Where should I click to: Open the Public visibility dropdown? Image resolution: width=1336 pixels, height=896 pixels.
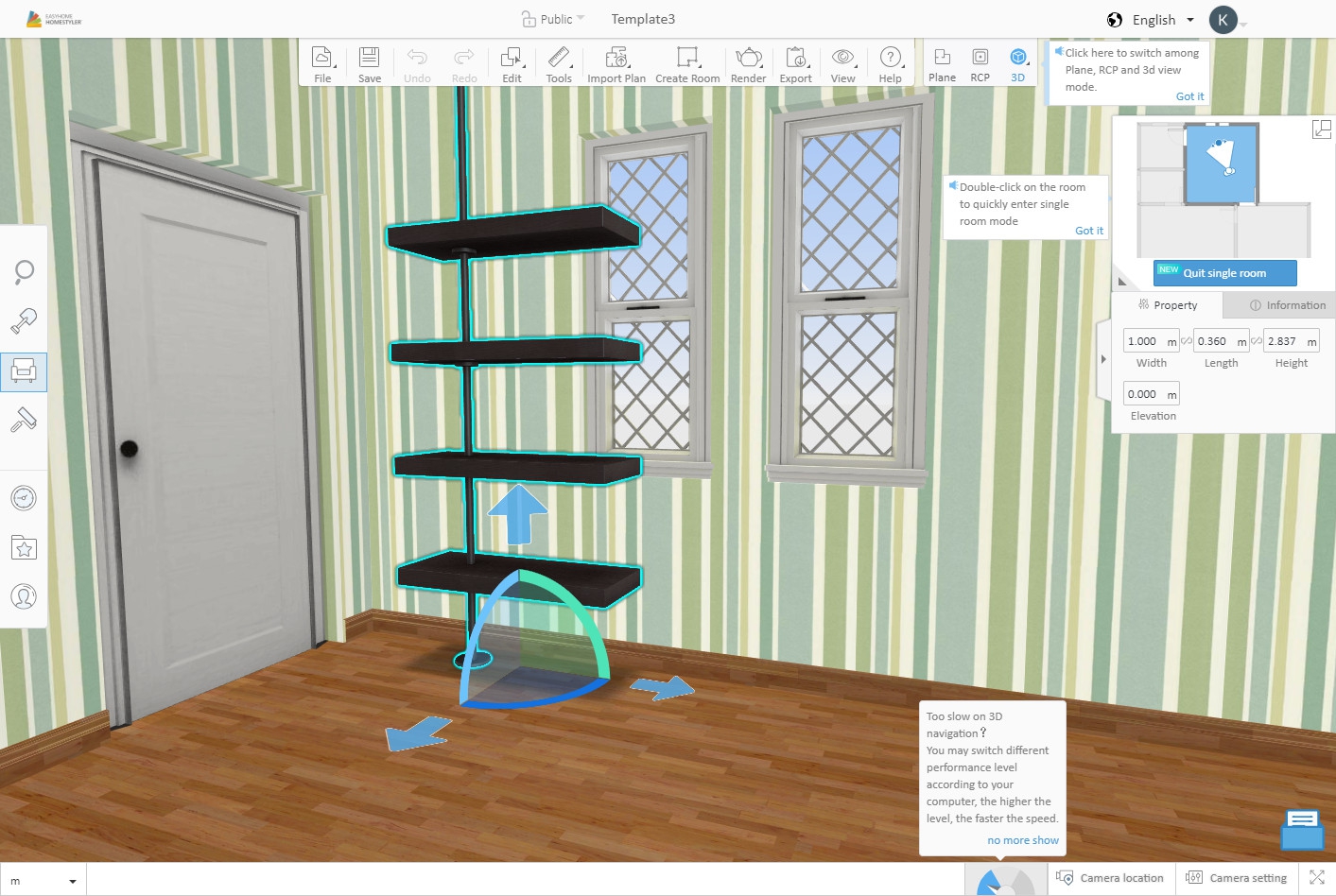coord(554,19)
